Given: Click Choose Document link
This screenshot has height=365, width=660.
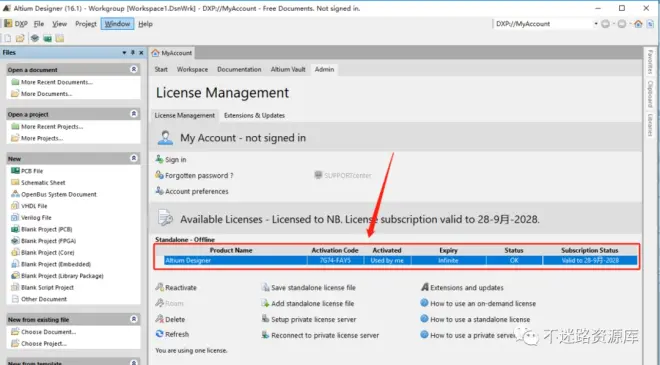Looking at the screenshot, I should (48, 332).
